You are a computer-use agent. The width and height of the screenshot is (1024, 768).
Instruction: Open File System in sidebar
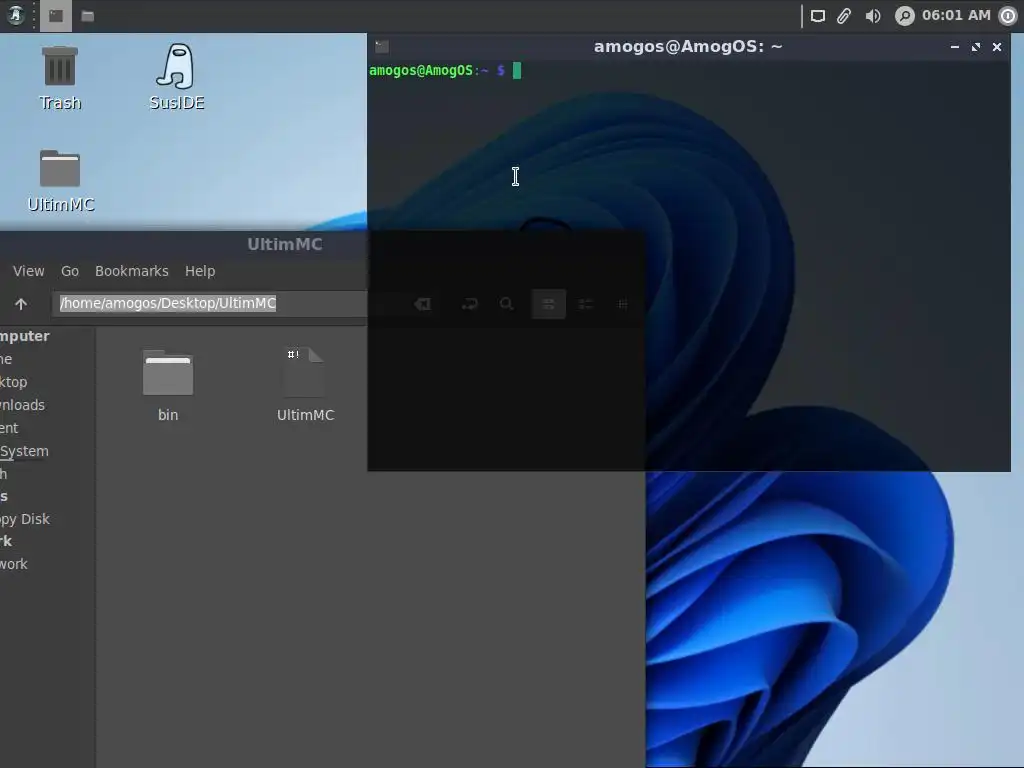pos(24,451)
